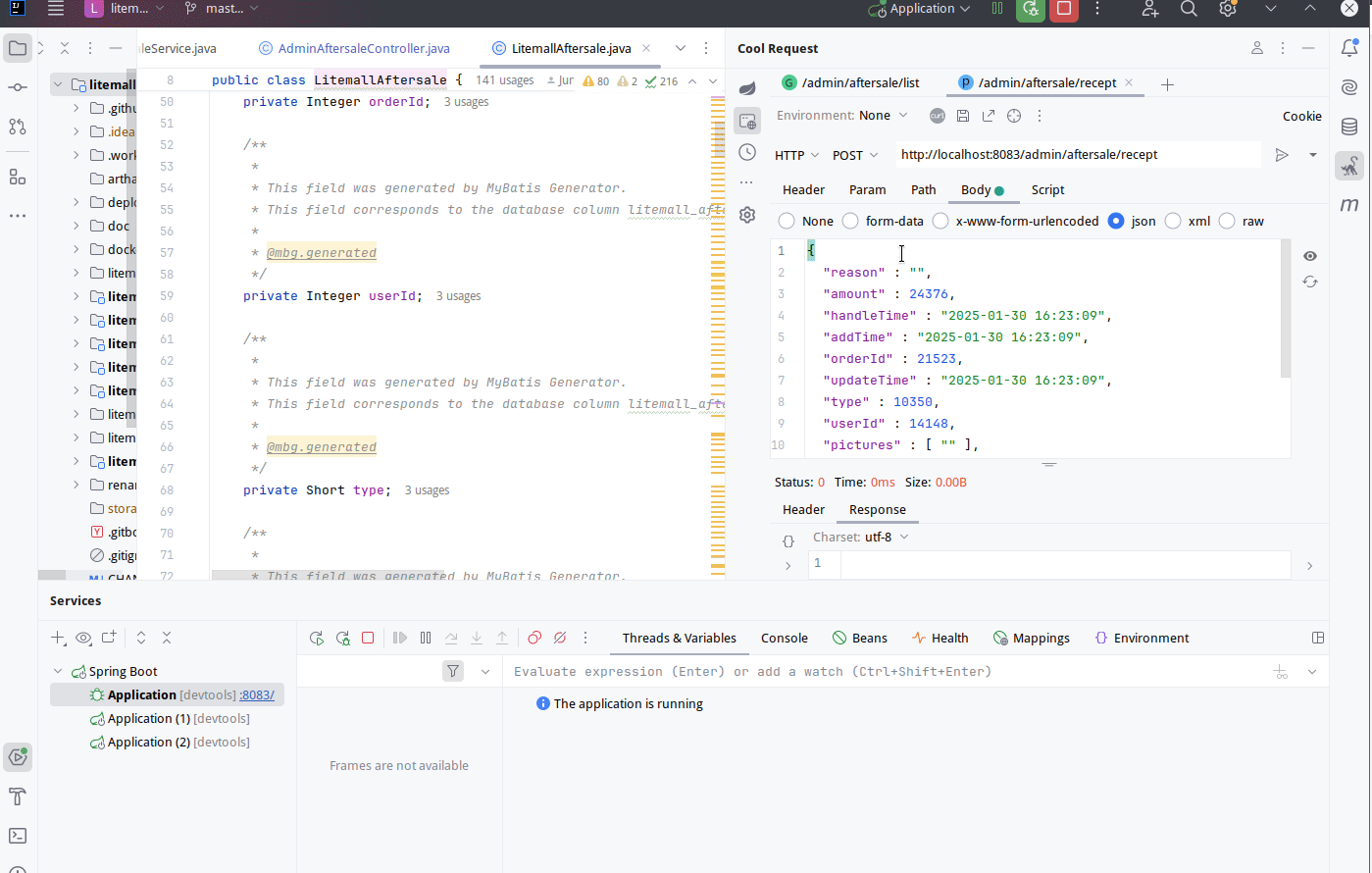
Task: Open Services tool window from sidebar
Action: coord(18,756)
